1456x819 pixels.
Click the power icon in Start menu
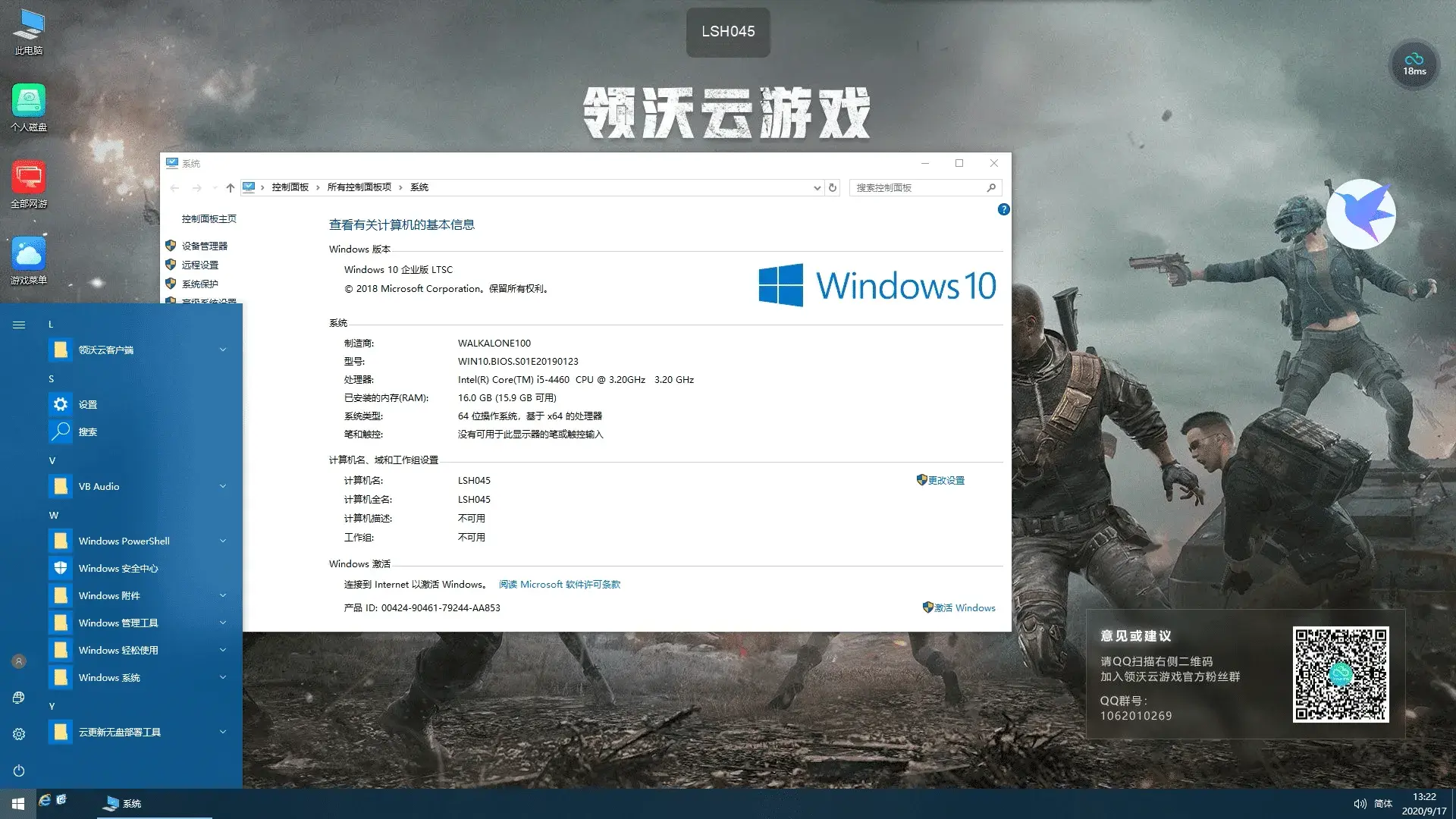click(19, 770)
